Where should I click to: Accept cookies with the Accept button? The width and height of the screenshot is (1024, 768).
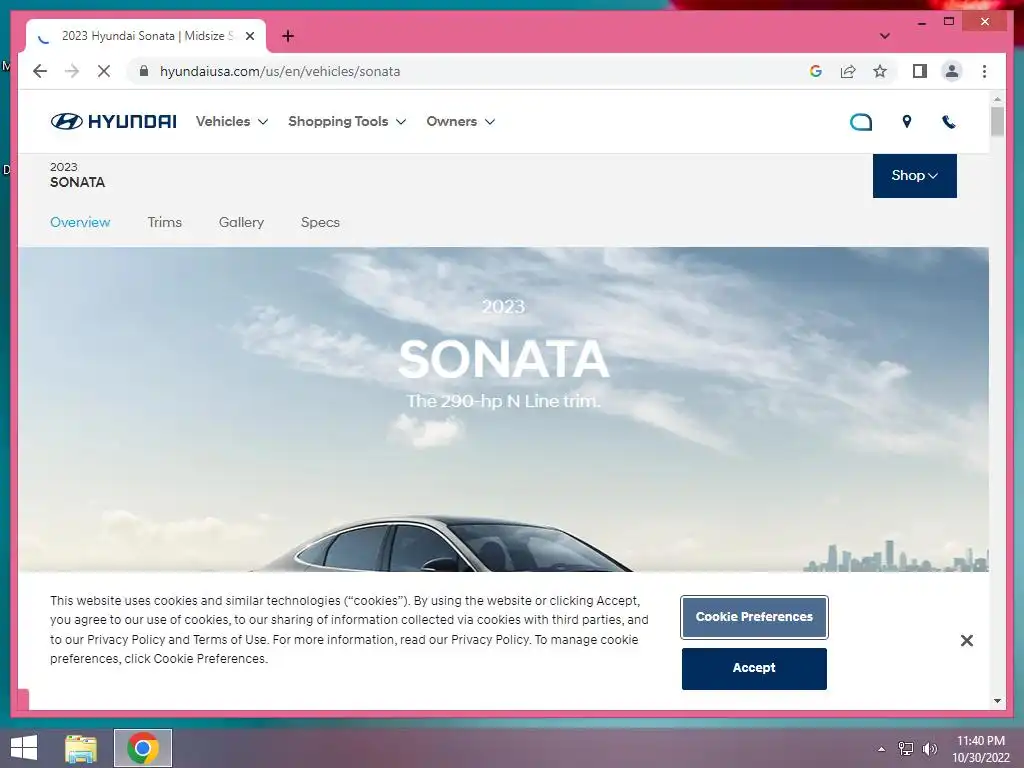tap(754, 669)
